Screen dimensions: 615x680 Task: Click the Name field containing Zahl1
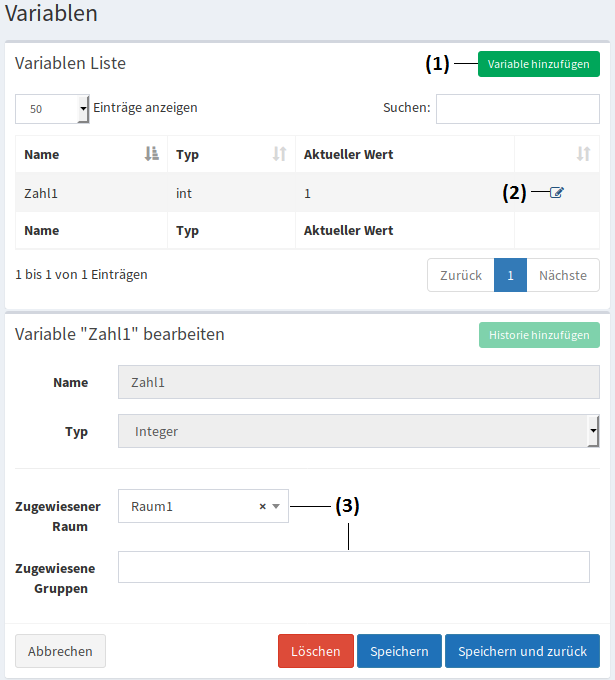[x=358, y=382]
